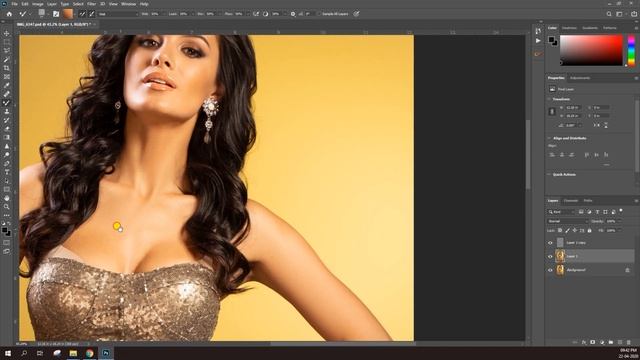Select the Gradient tool
Viewport: 640px width, 360px height.
click(x=7, y=137)
